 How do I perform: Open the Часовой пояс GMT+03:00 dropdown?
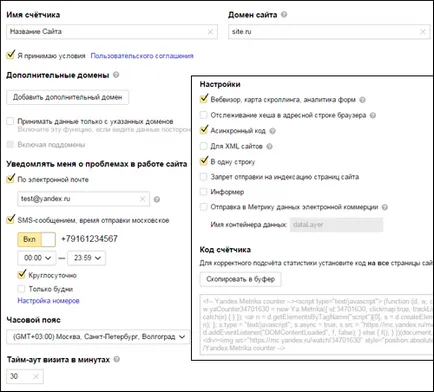pos(98,337)
